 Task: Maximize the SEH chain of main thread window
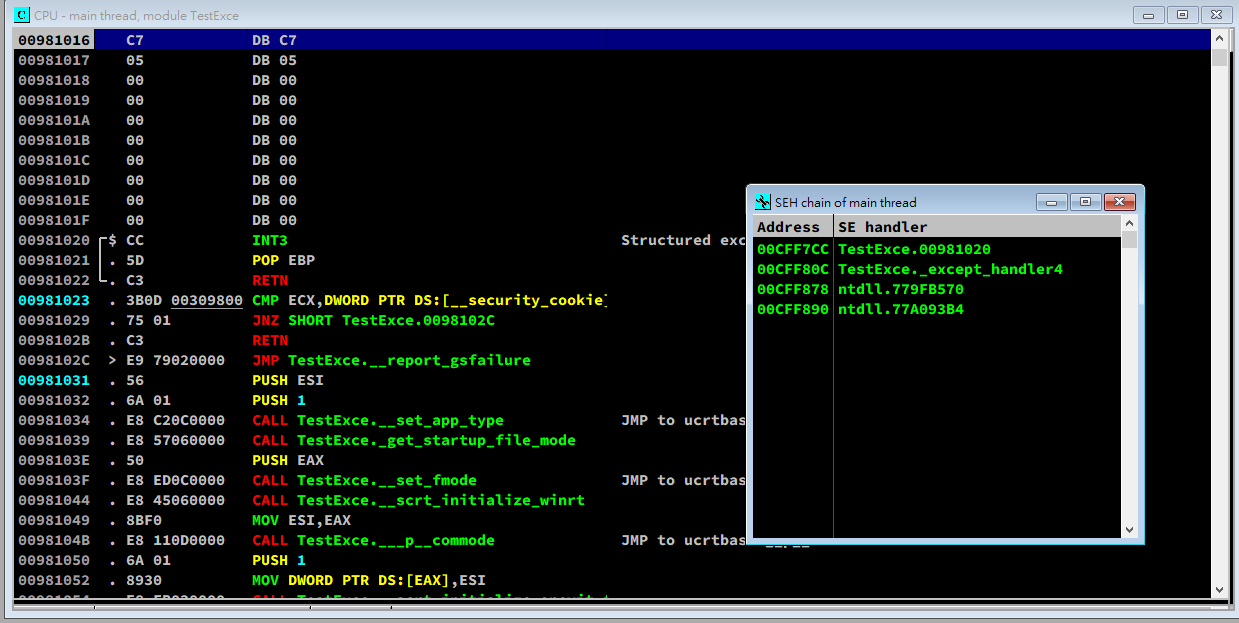(x=1085, y=202)
